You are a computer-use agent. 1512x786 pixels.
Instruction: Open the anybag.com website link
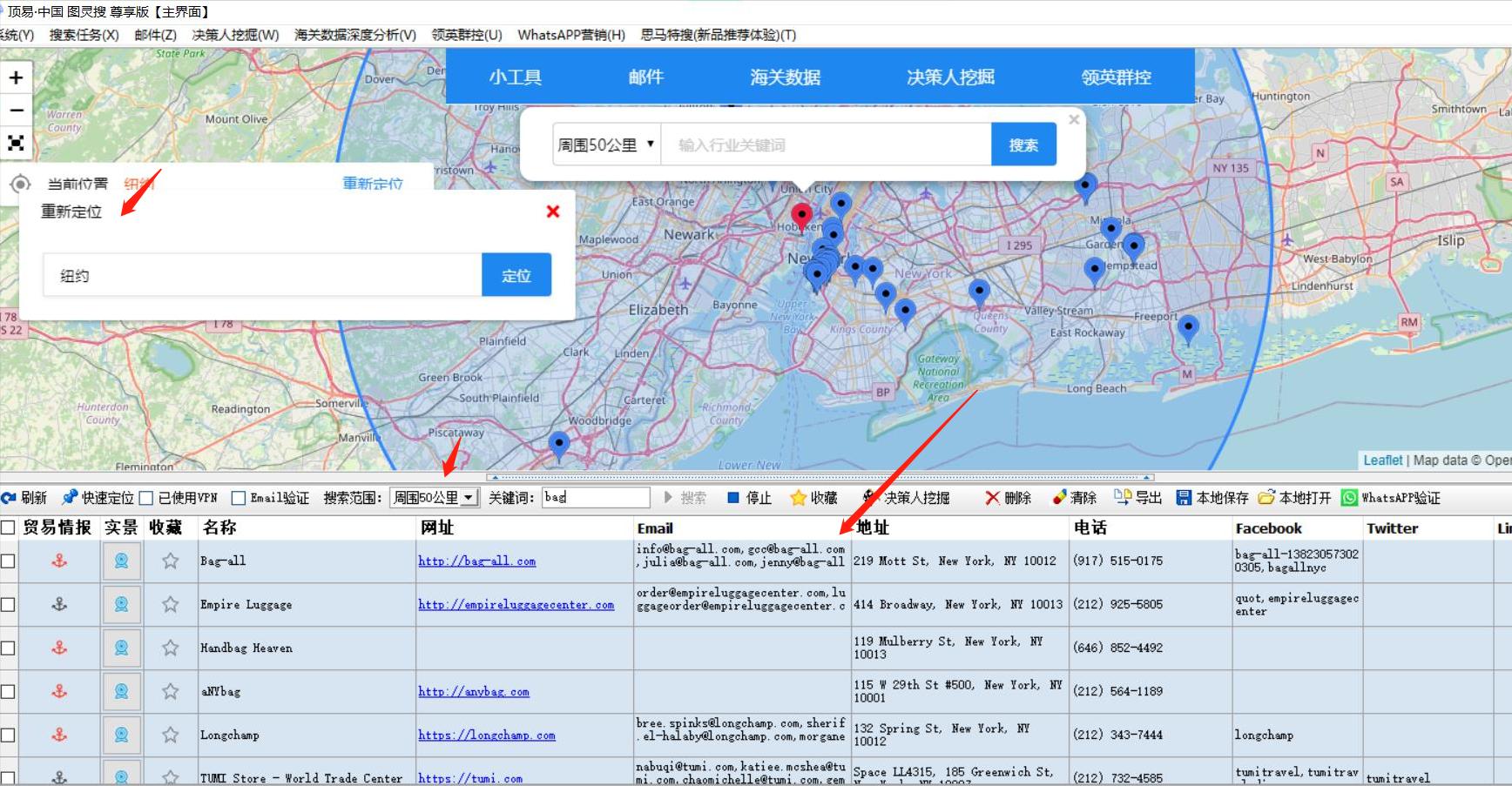tap(473, 691)
